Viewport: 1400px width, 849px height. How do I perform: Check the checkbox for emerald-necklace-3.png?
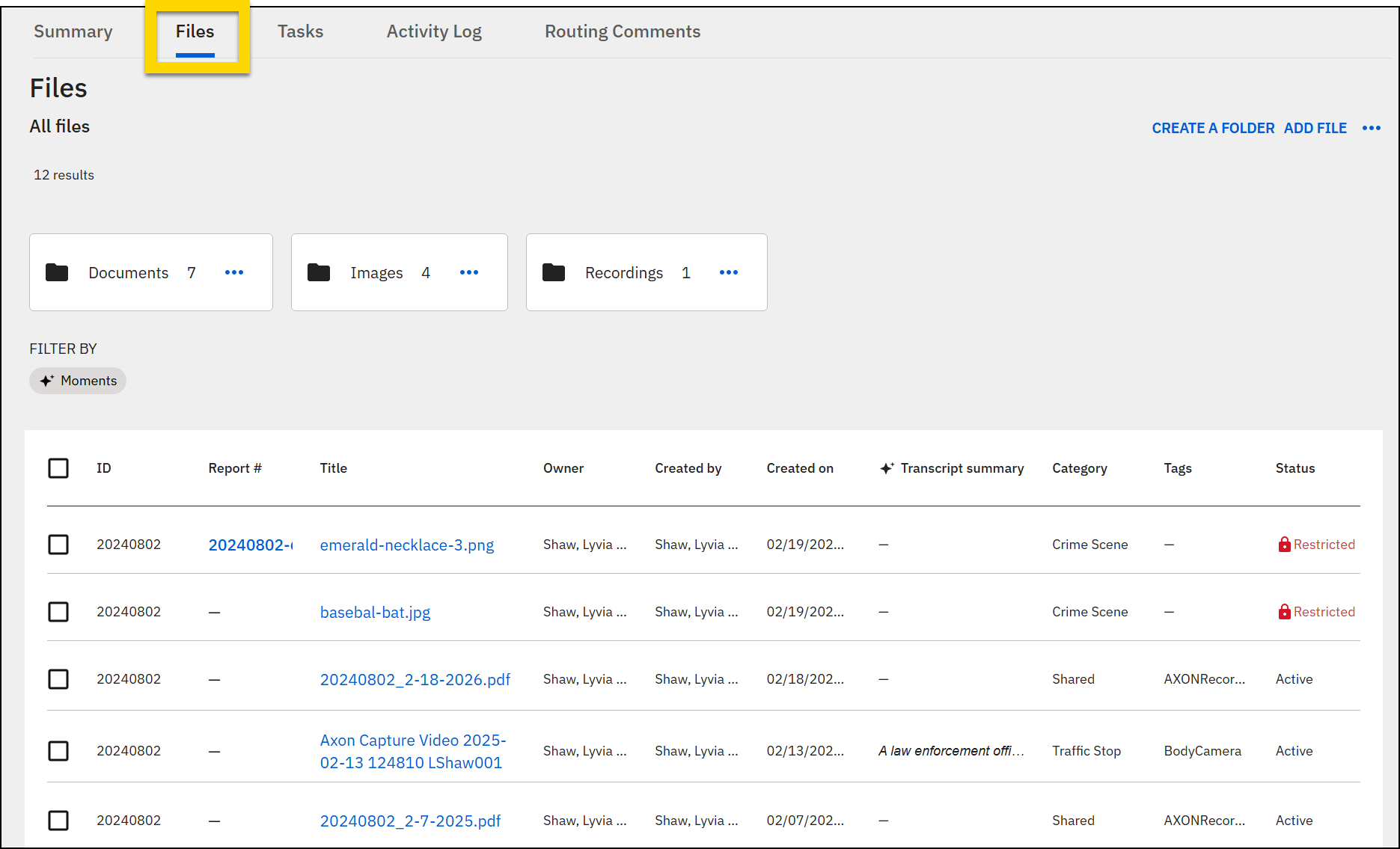click(58, 545)
